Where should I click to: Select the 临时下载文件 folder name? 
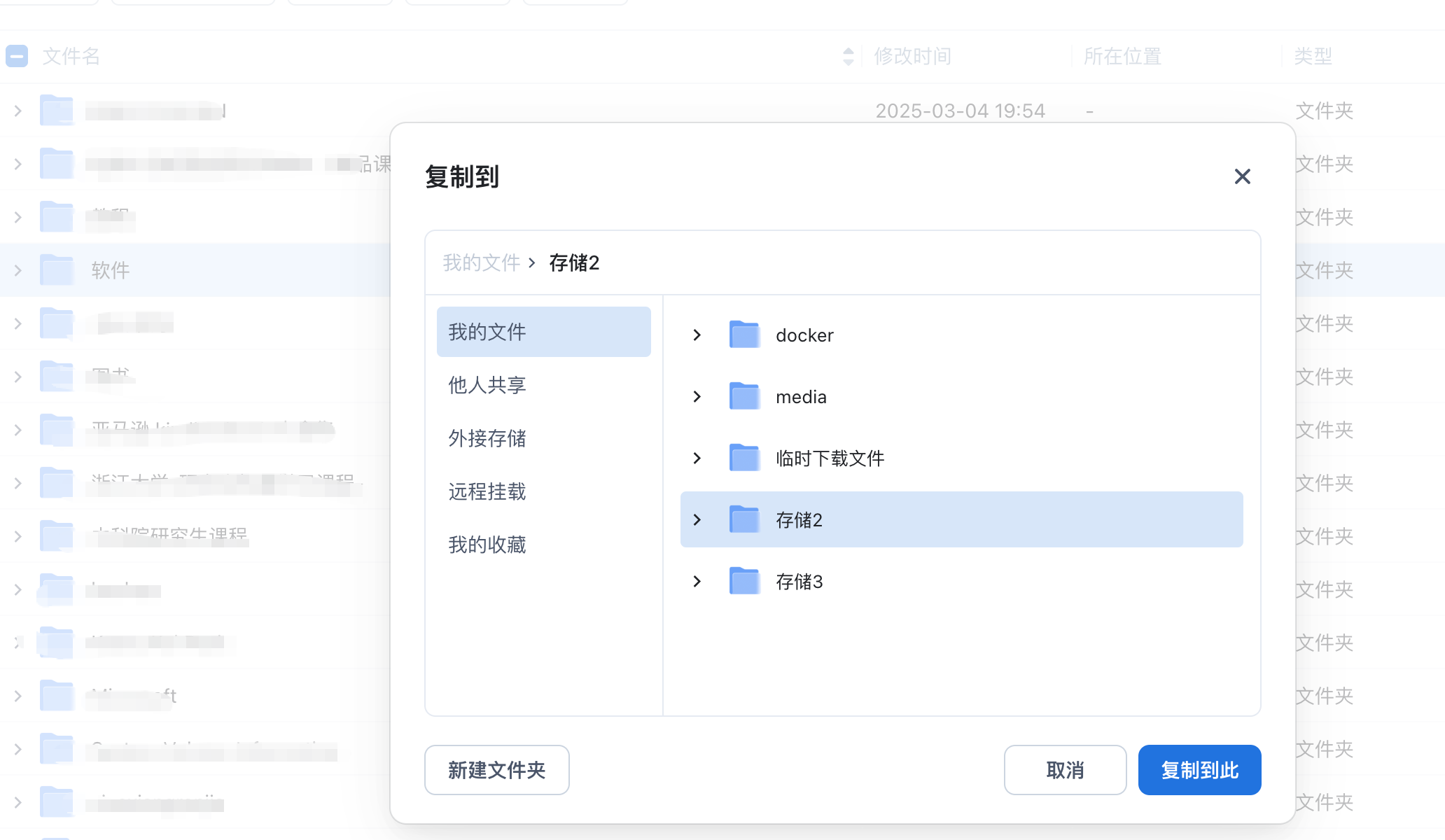click(x=830, y=458)
